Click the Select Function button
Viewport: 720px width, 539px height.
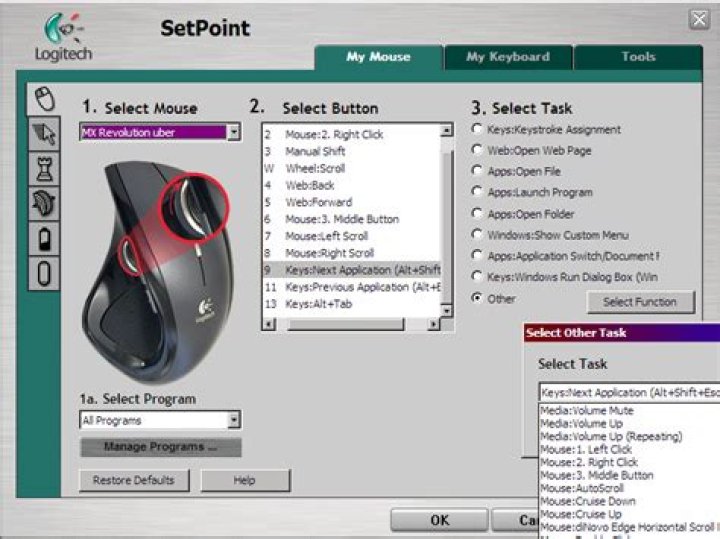tap(640, 302)
